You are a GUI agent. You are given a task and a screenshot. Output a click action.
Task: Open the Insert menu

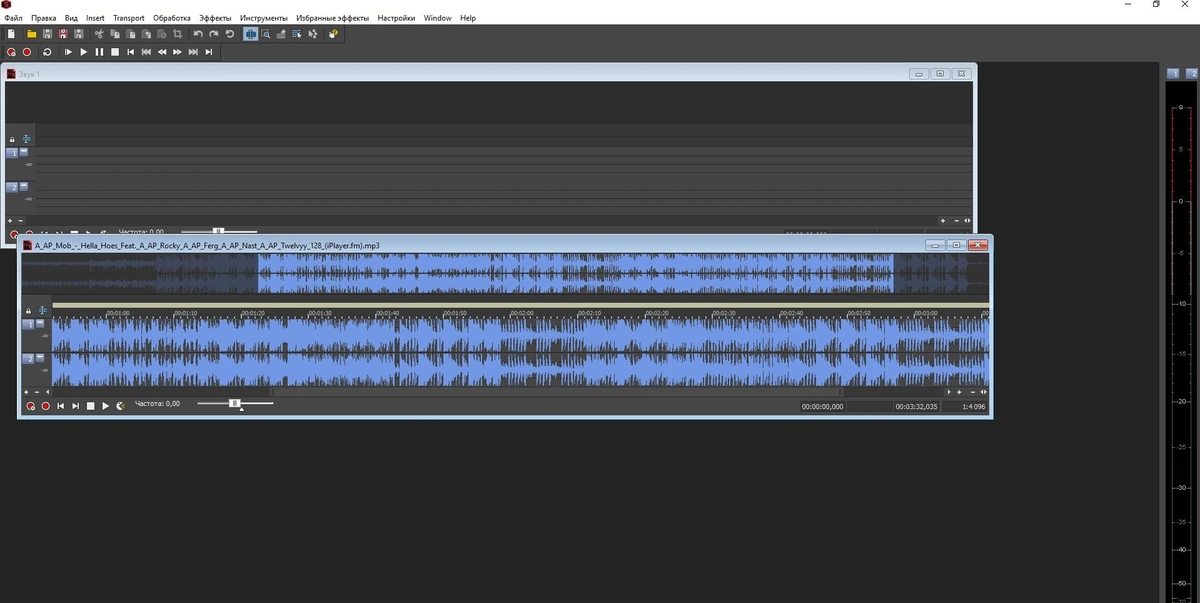click(95, 18)
